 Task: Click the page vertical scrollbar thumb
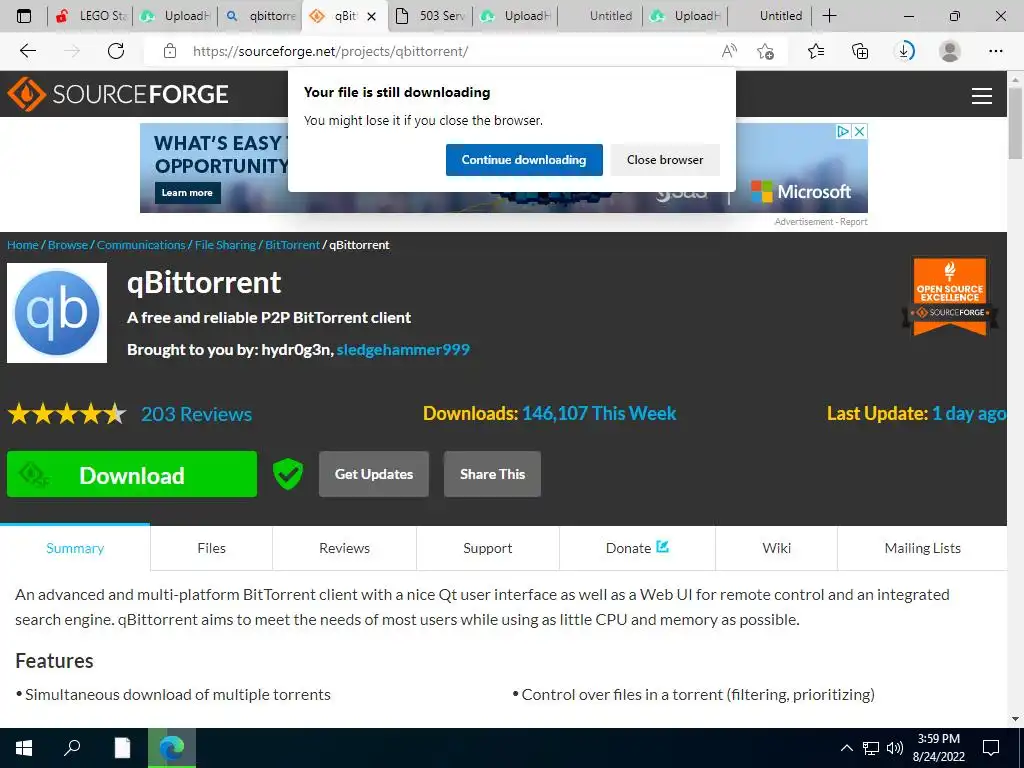(1015, 123)
